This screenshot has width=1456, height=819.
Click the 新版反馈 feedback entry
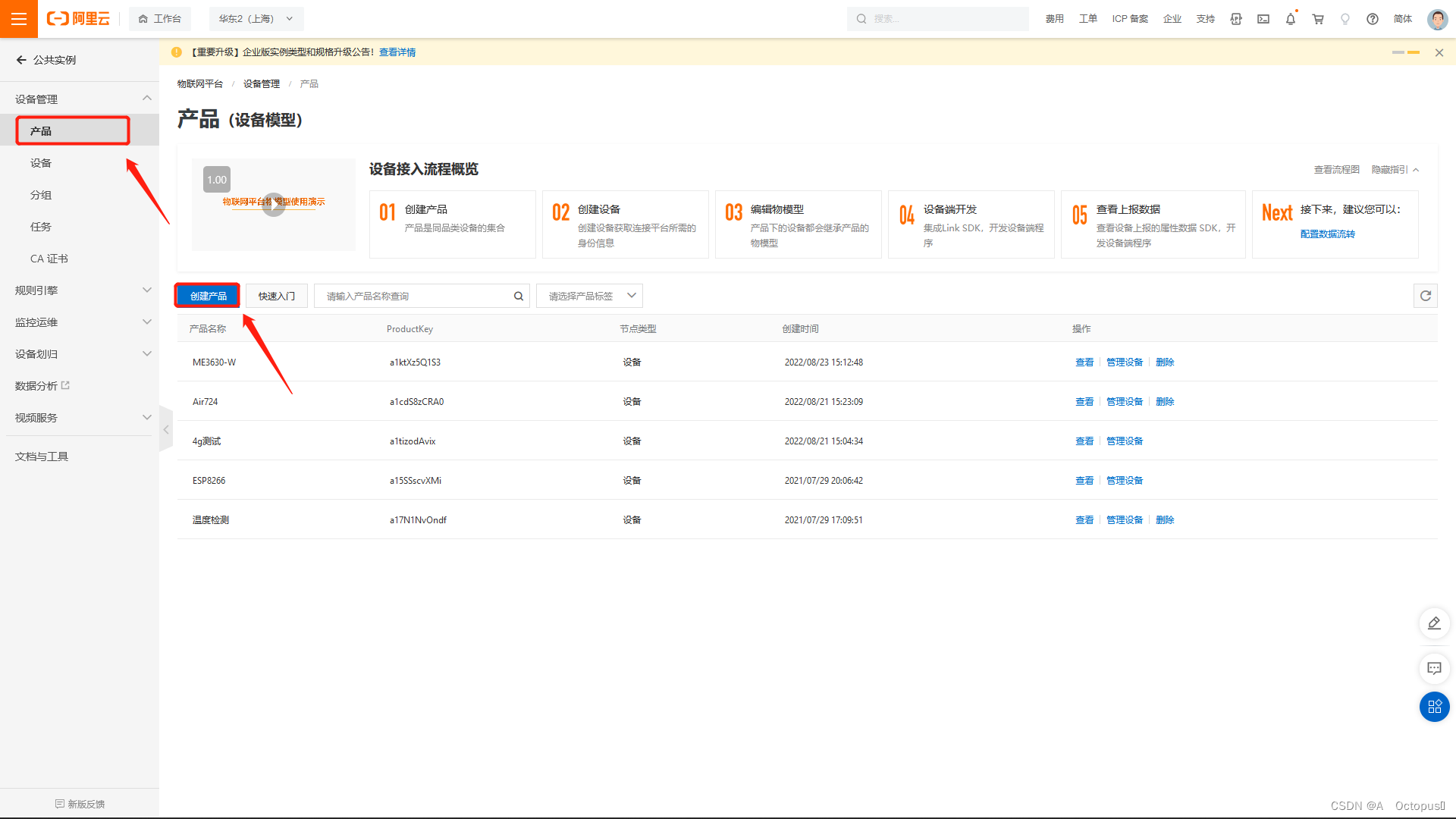(80, 804)
